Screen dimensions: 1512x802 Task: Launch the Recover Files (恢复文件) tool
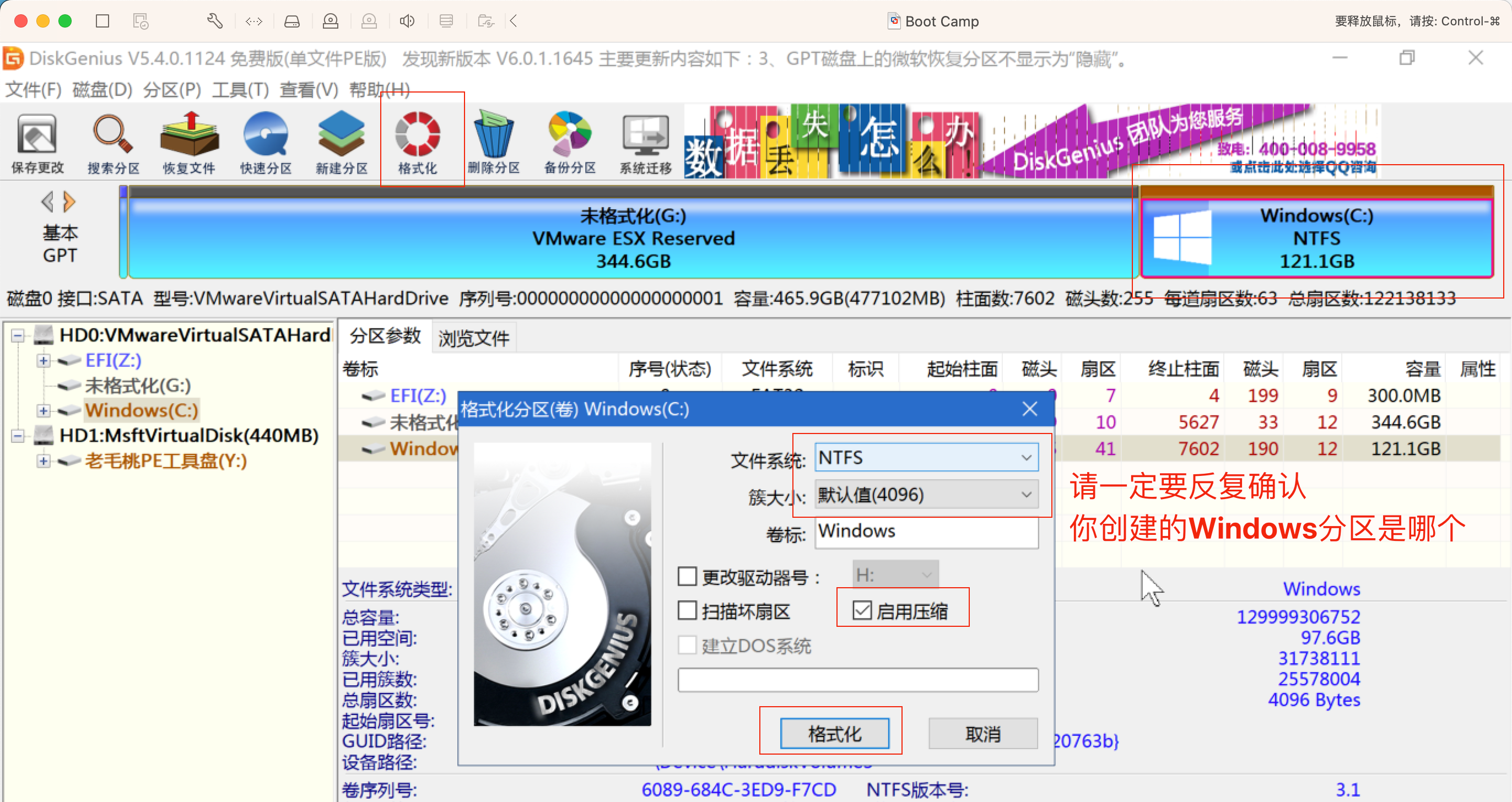pyautogui.click(x=189, y=143)
